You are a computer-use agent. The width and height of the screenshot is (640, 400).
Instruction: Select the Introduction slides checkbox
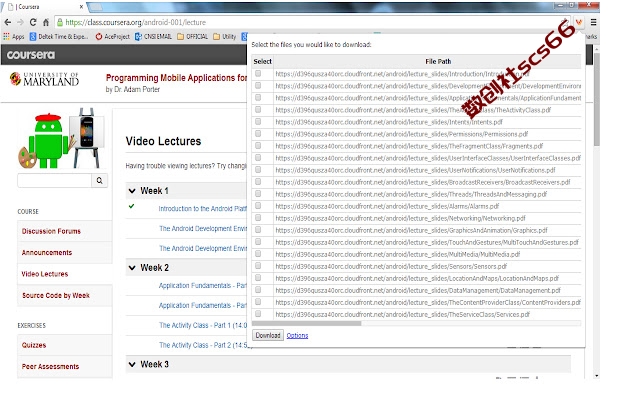(x=258, y=73)
